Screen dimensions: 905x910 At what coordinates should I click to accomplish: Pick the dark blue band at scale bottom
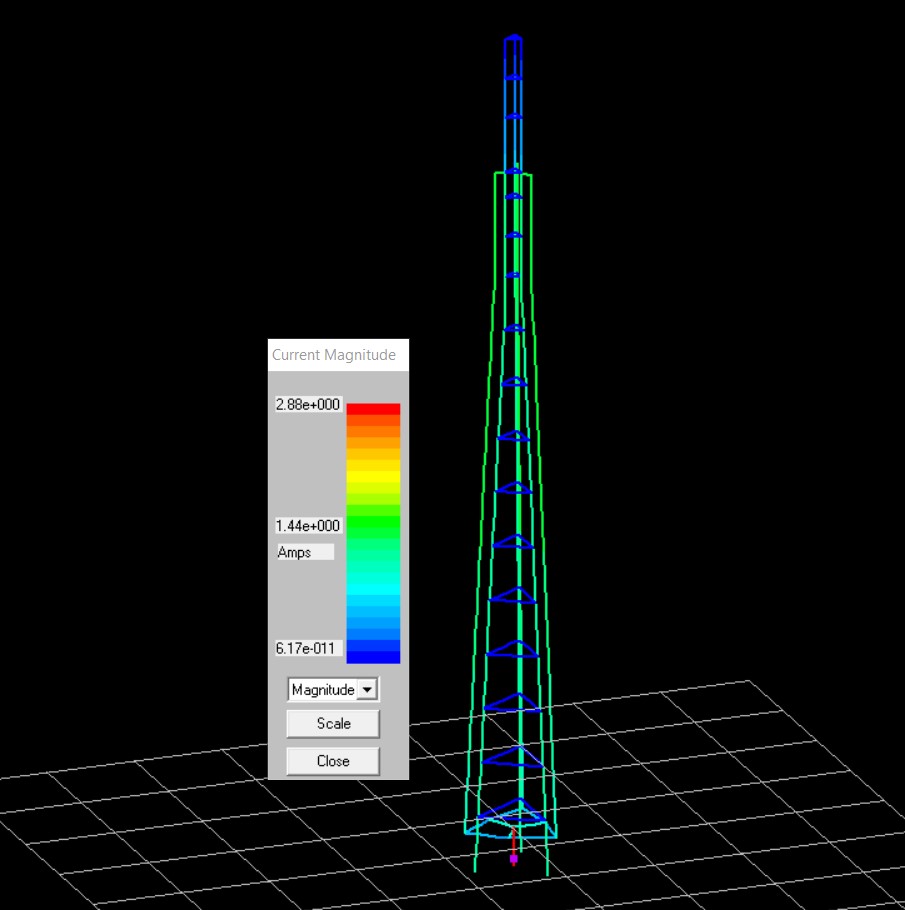point(373,657)
